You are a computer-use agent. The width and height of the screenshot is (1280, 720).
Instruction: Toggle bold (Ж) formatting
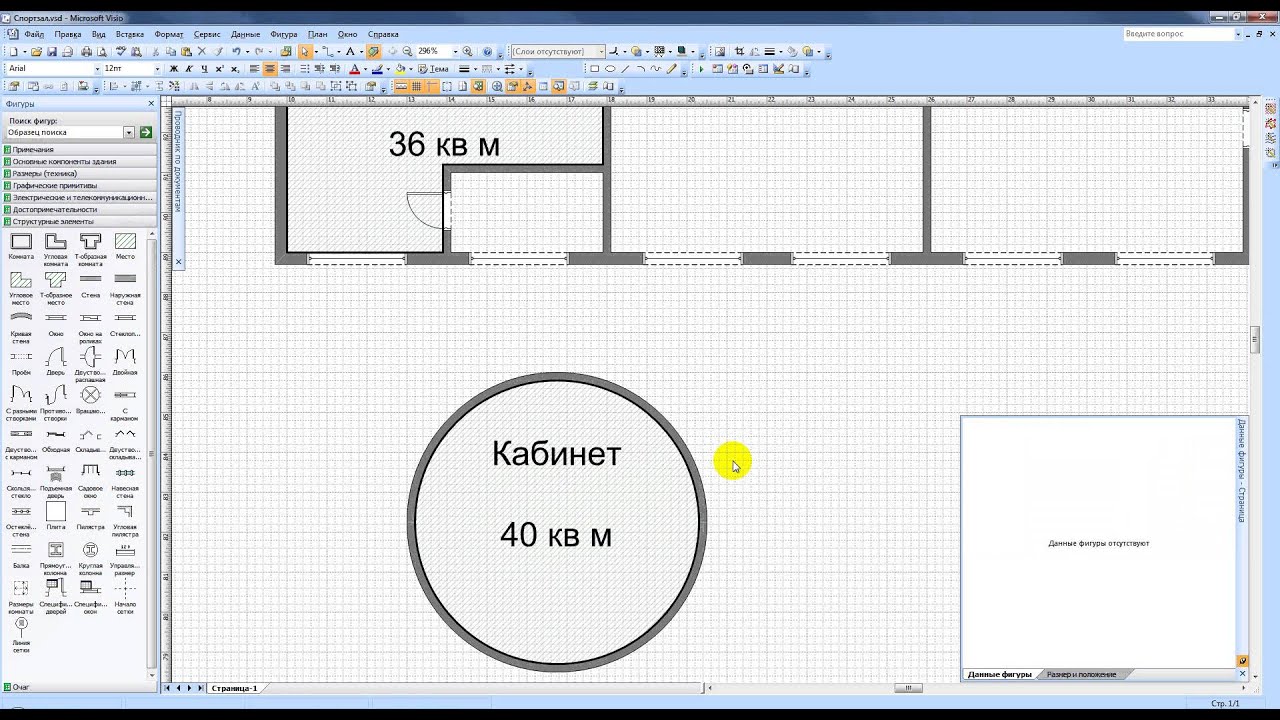(x=174, y=69)
